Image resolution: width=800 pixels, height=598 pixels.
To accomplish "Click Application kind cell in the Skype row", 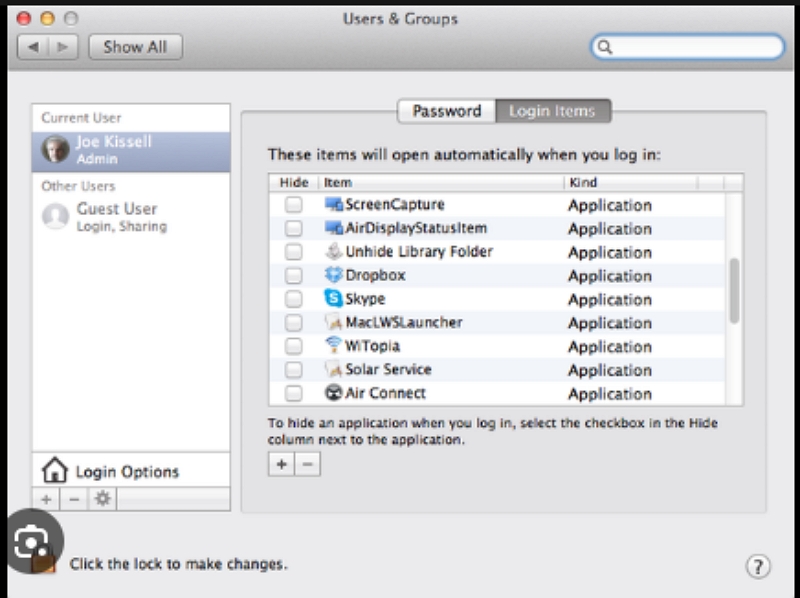I will click(x=610, y=300).
